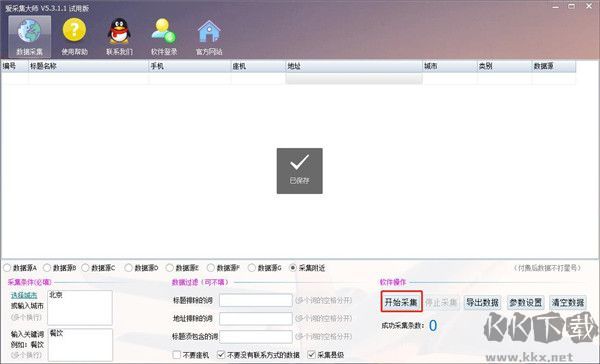
Task: Select 采集附近 radio button
Action: click(293, 268)
